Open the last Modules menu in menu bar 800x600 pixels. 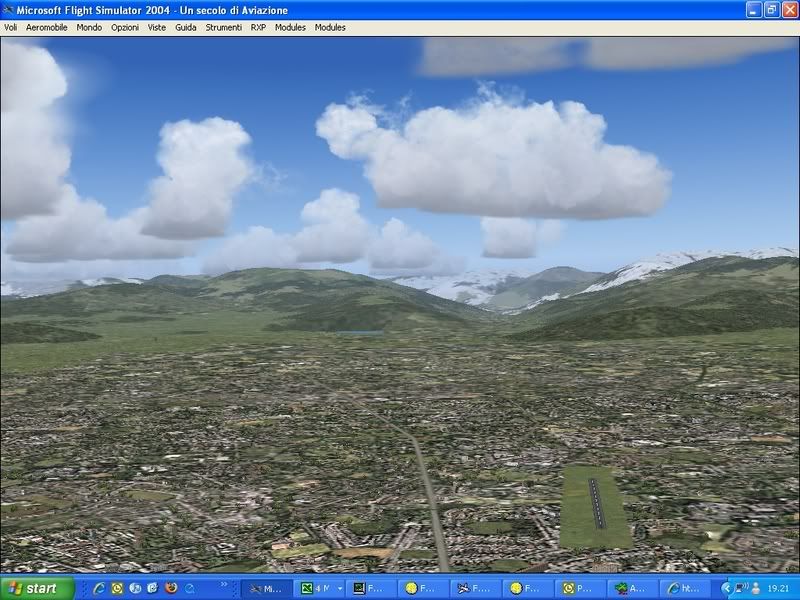click(x=330, y=28)
